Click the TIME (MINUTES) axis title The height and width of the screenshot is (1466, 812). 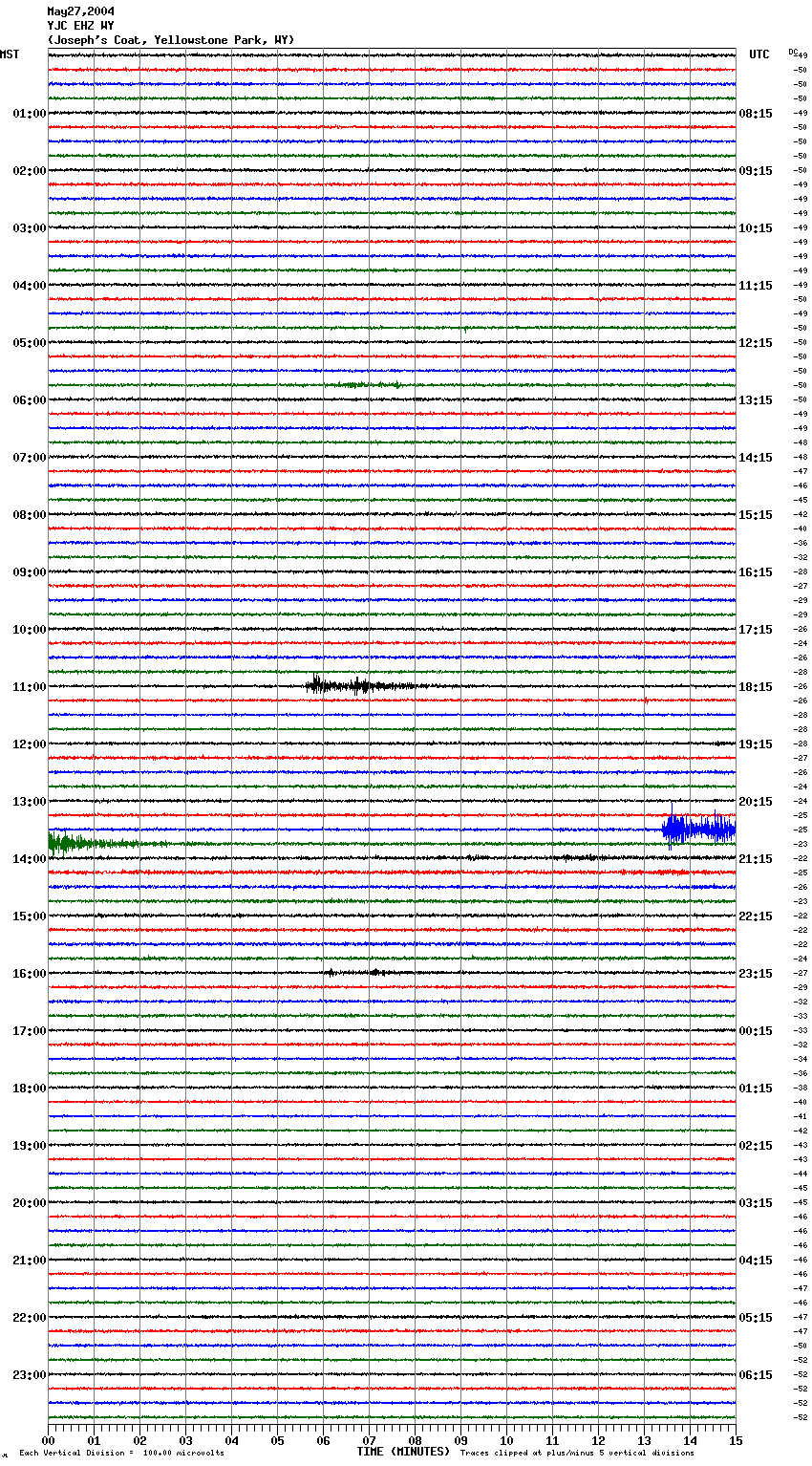coord(403,1452)
